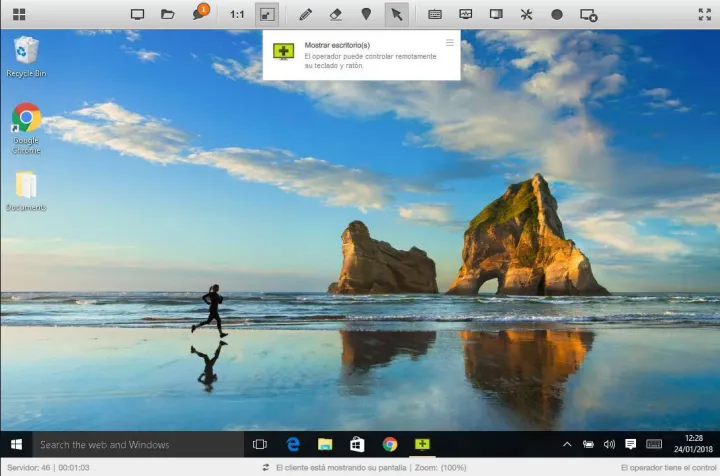This screenshot has height=476, width=720.
Task: Open Microsoft Edge from remote taskbar
Action: coord(293,444)
